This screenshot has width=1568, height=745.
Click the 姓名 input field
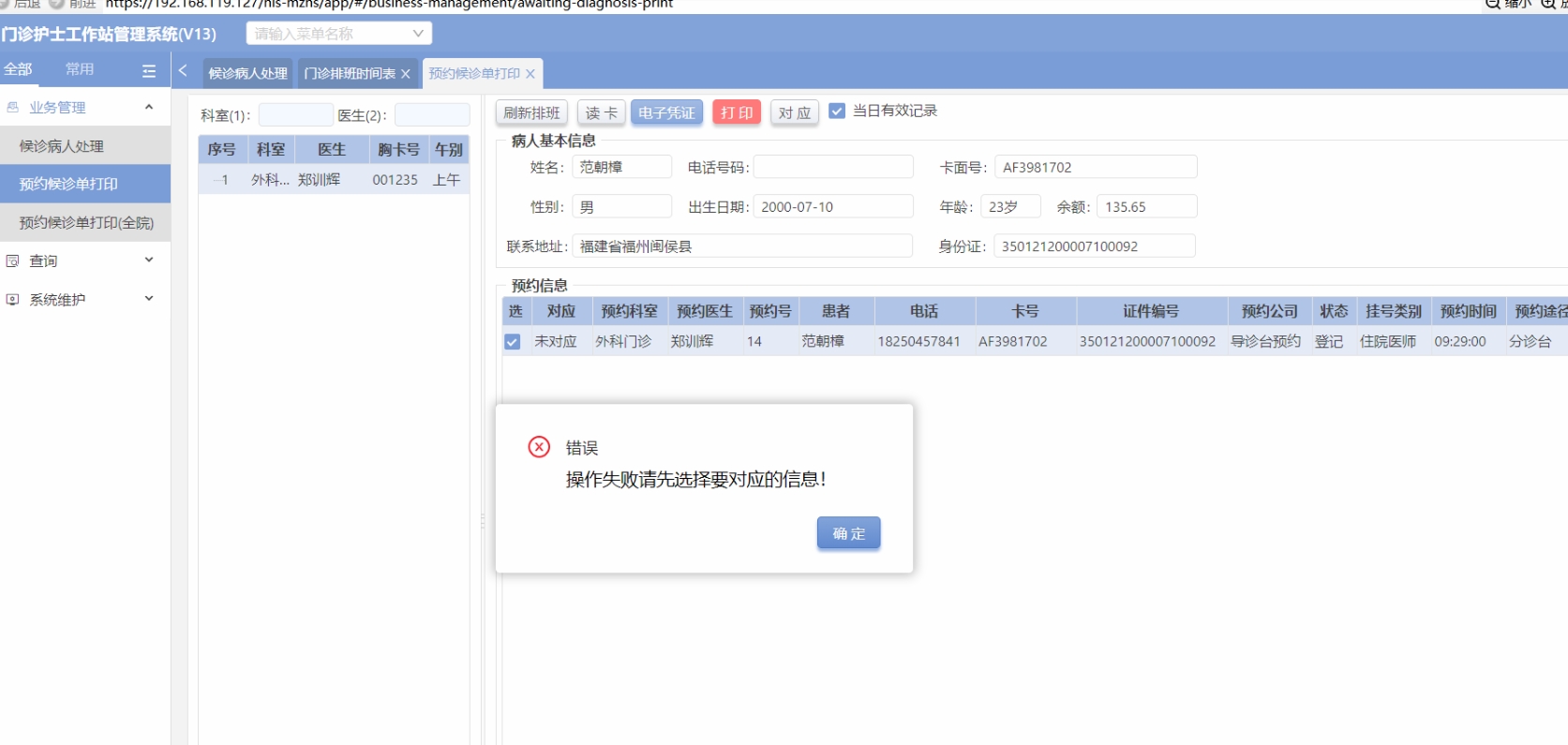(x=622, y=167)
